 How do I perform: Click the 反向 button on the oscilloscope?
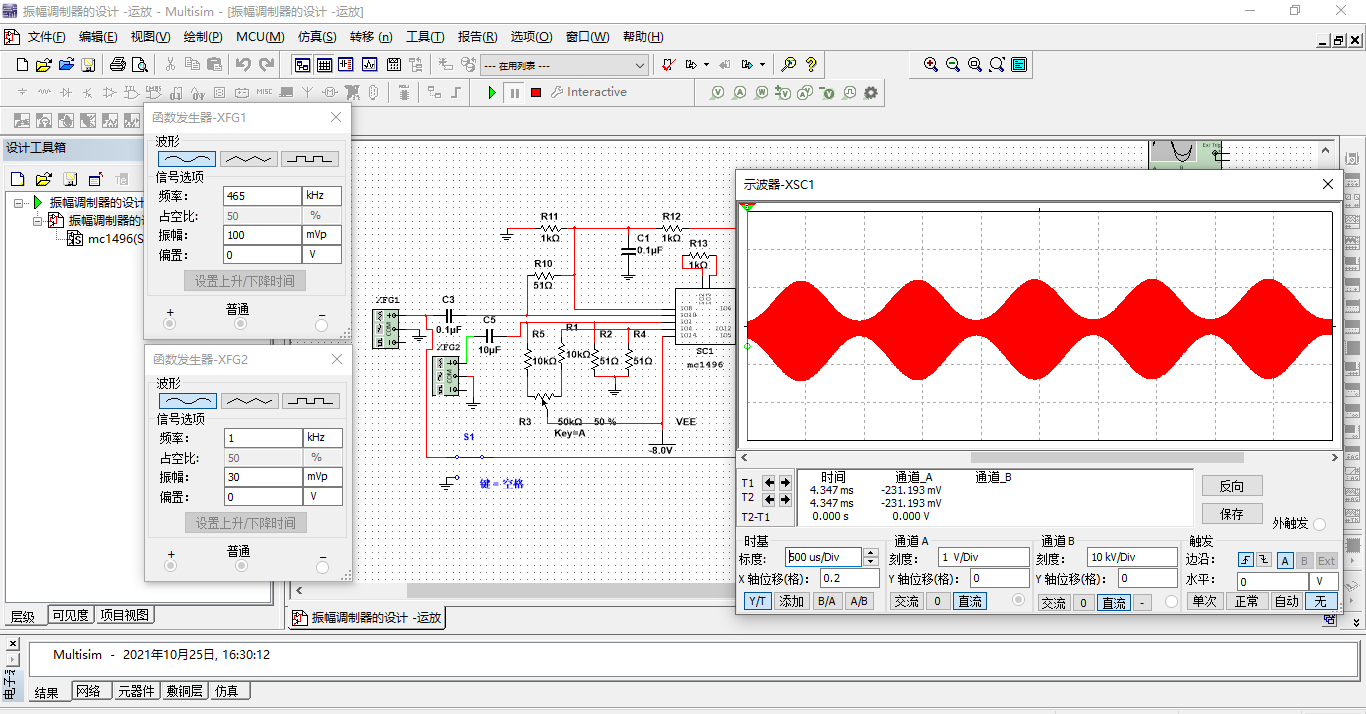point(1231,485)
